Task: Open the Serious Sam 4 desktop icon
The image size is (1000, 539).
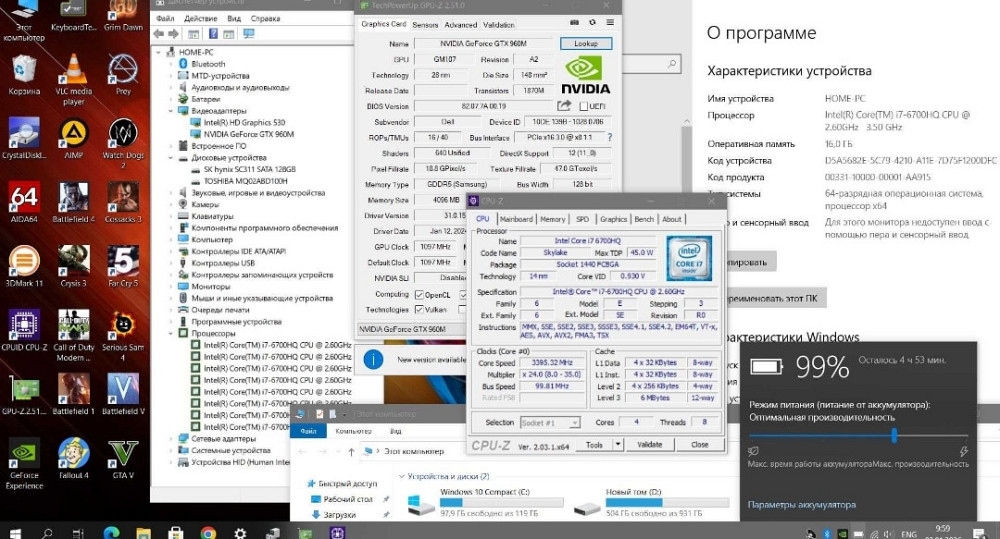Action: pos(122,336)
